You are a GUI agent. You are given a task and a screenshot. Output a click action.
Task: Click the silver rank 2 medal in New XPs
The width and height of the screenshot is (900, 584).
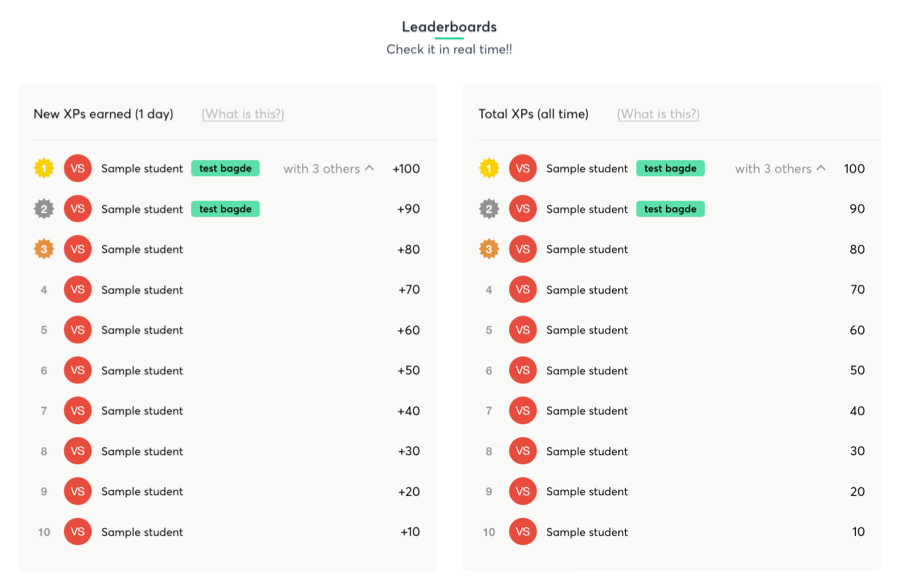[44, 209]
